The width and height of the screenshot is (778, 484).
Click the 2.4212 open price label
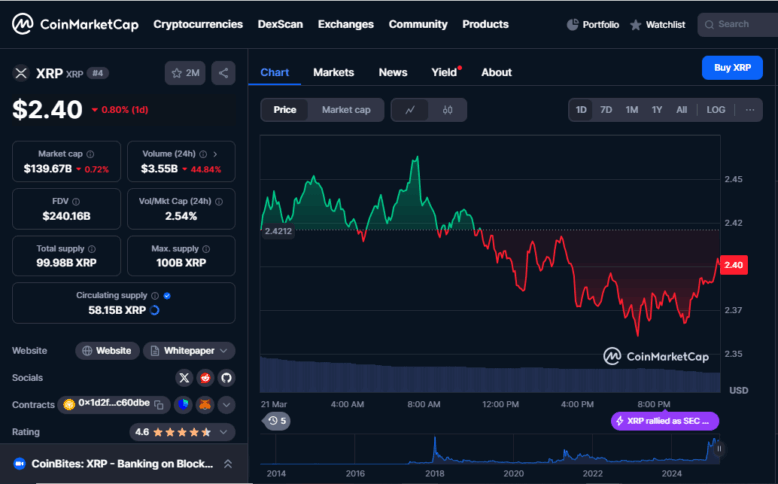278,231
